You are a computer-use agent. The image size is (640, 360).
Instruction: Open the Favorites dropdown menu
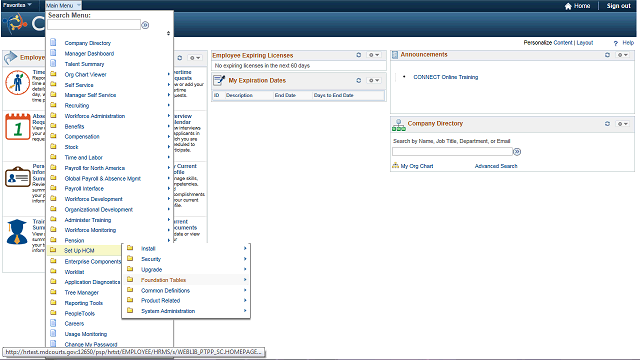coord(17,5)
